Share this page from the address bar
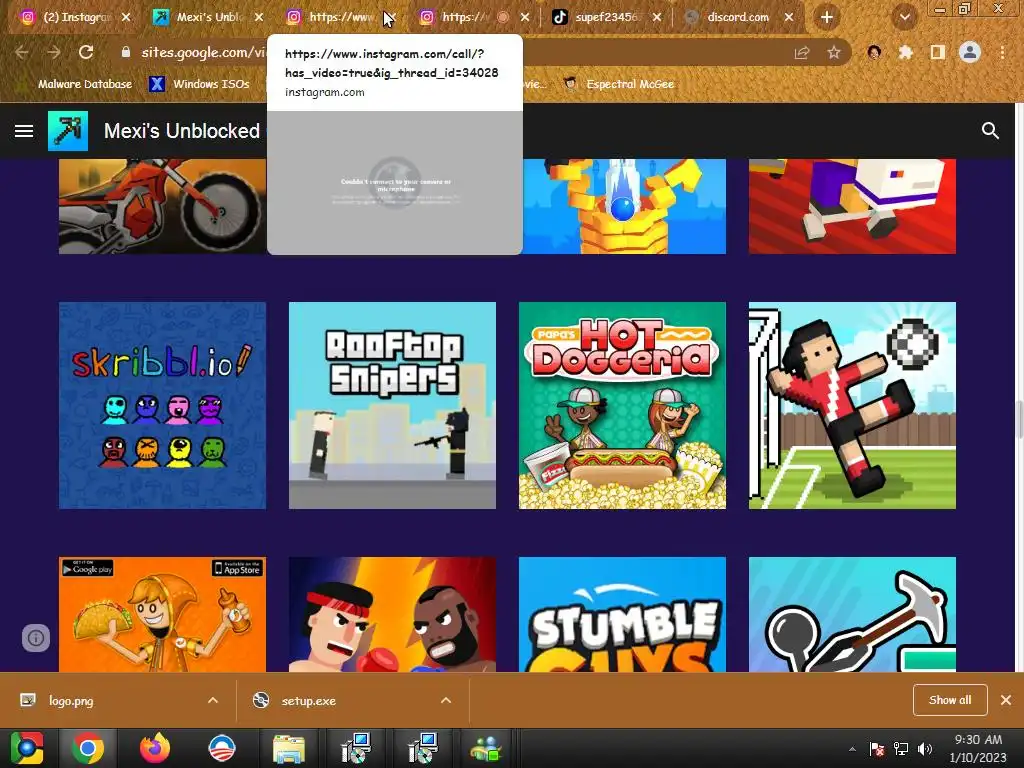Viewport: 1024px width, 768px height. pyautogui.click(x=802, y=52)
